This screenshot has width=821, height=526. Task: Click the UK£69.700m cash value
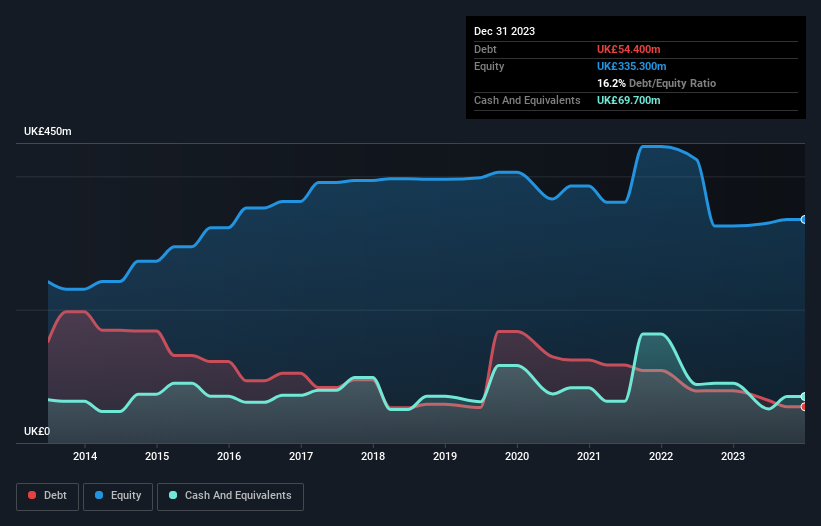[x=628, y=100]
